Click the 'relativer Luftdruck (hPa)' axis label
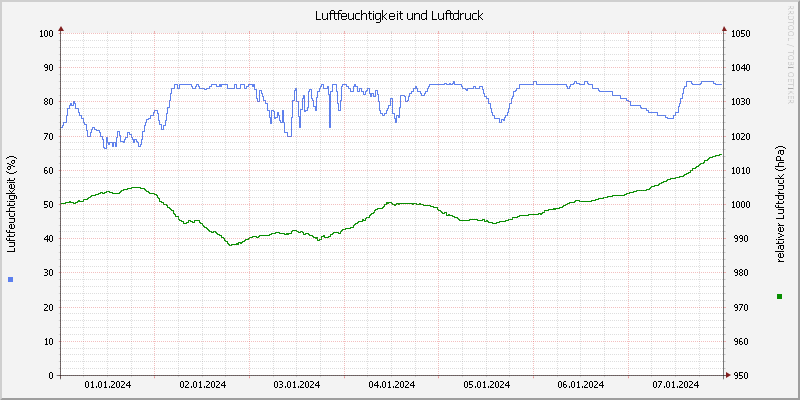This screenshot has height=400, width=800. click(779, 204)
